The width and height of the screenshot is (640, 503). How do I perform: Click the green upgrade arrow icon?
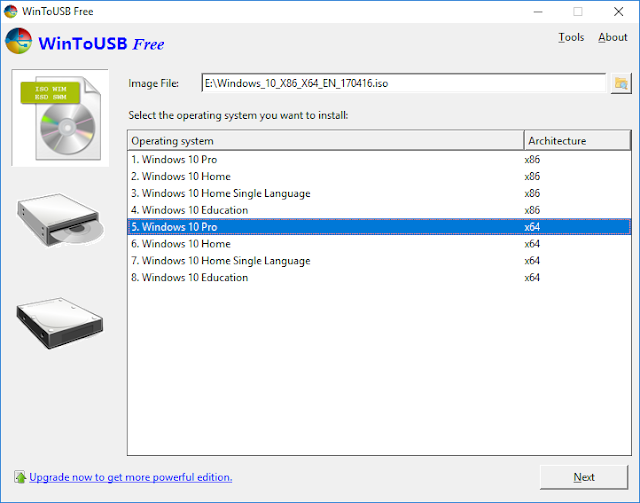[x=20, y=477]
